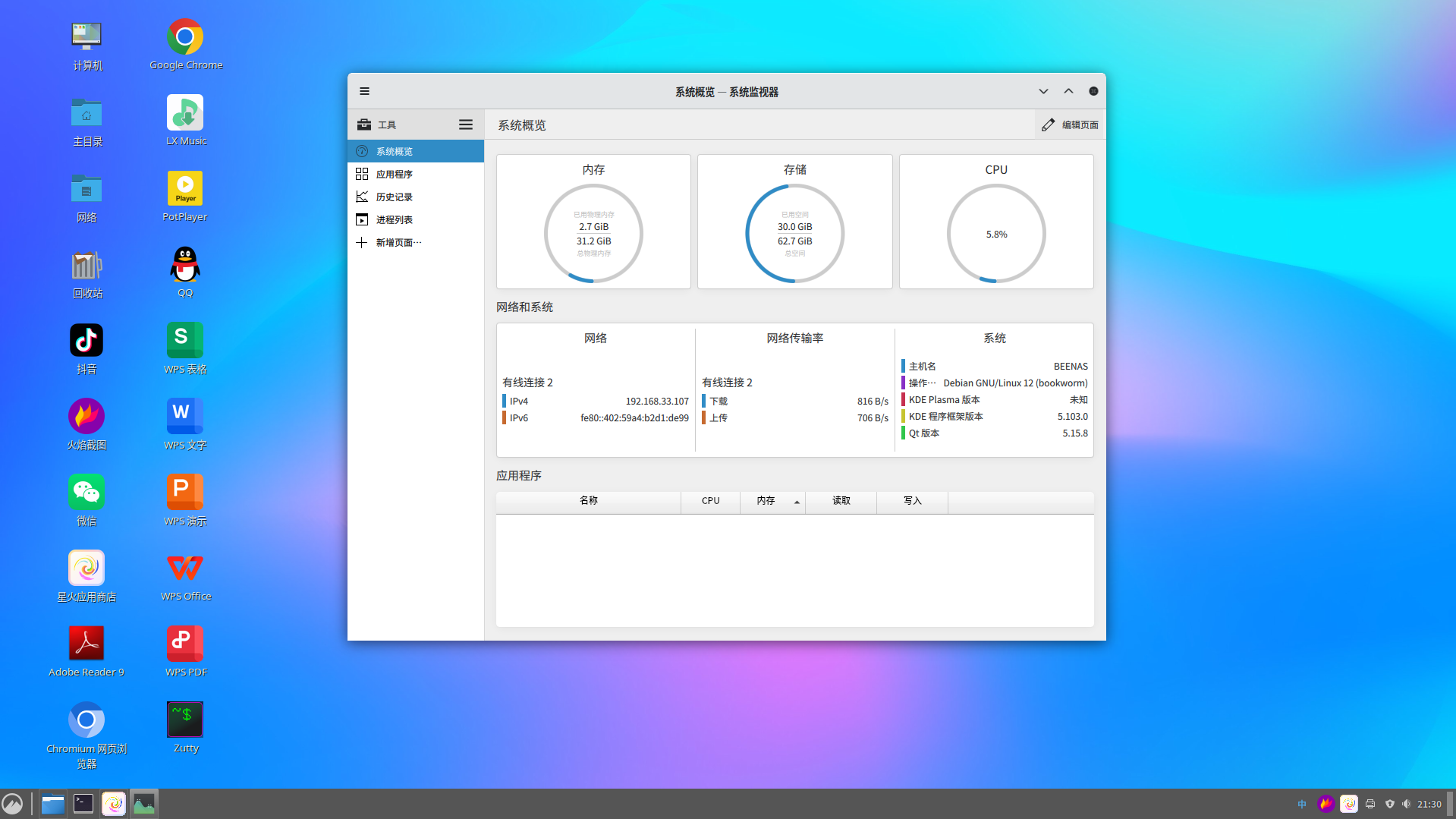Viewport: 1456px width, 819px height.
Task: Click the write column header
Action: pyautogui.click(x=912, y=501)
